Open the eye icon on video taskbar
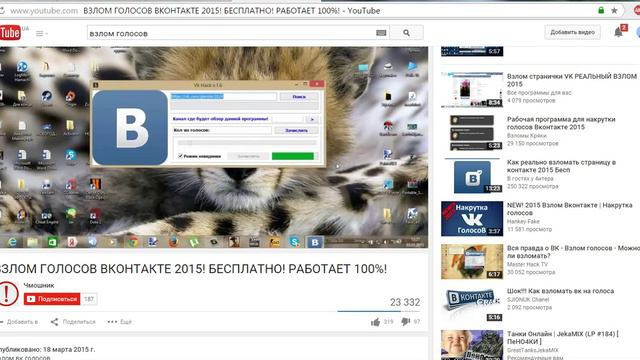Screen dimensions: 640x360 [x=214, y=242]
